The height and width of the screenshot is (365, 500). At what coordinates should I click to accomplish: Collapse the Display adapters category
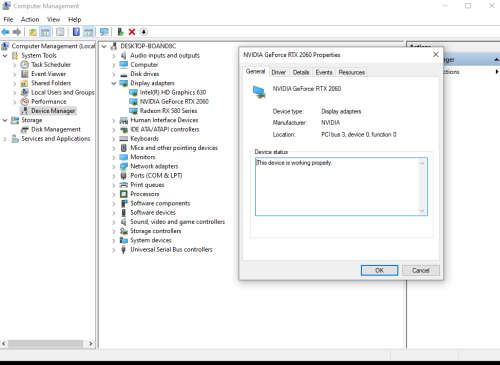click(x=114, y=83)
